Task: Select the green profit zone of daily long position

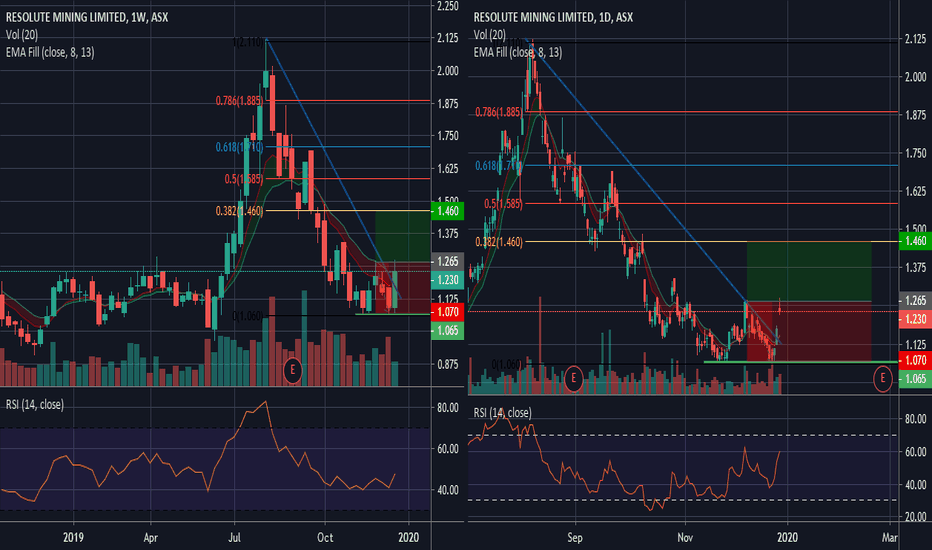Action: coord(809,271)
